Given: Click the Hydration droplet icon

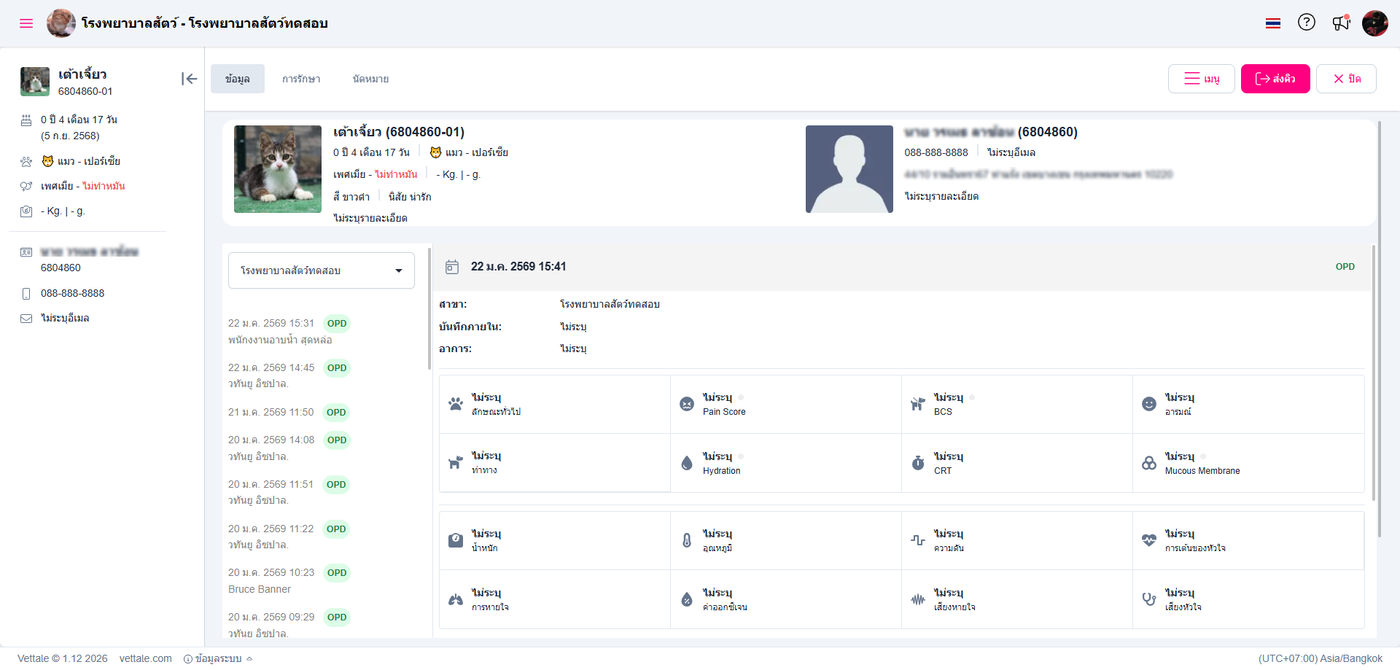Looking at the screenshot, I should coord(686,463).
